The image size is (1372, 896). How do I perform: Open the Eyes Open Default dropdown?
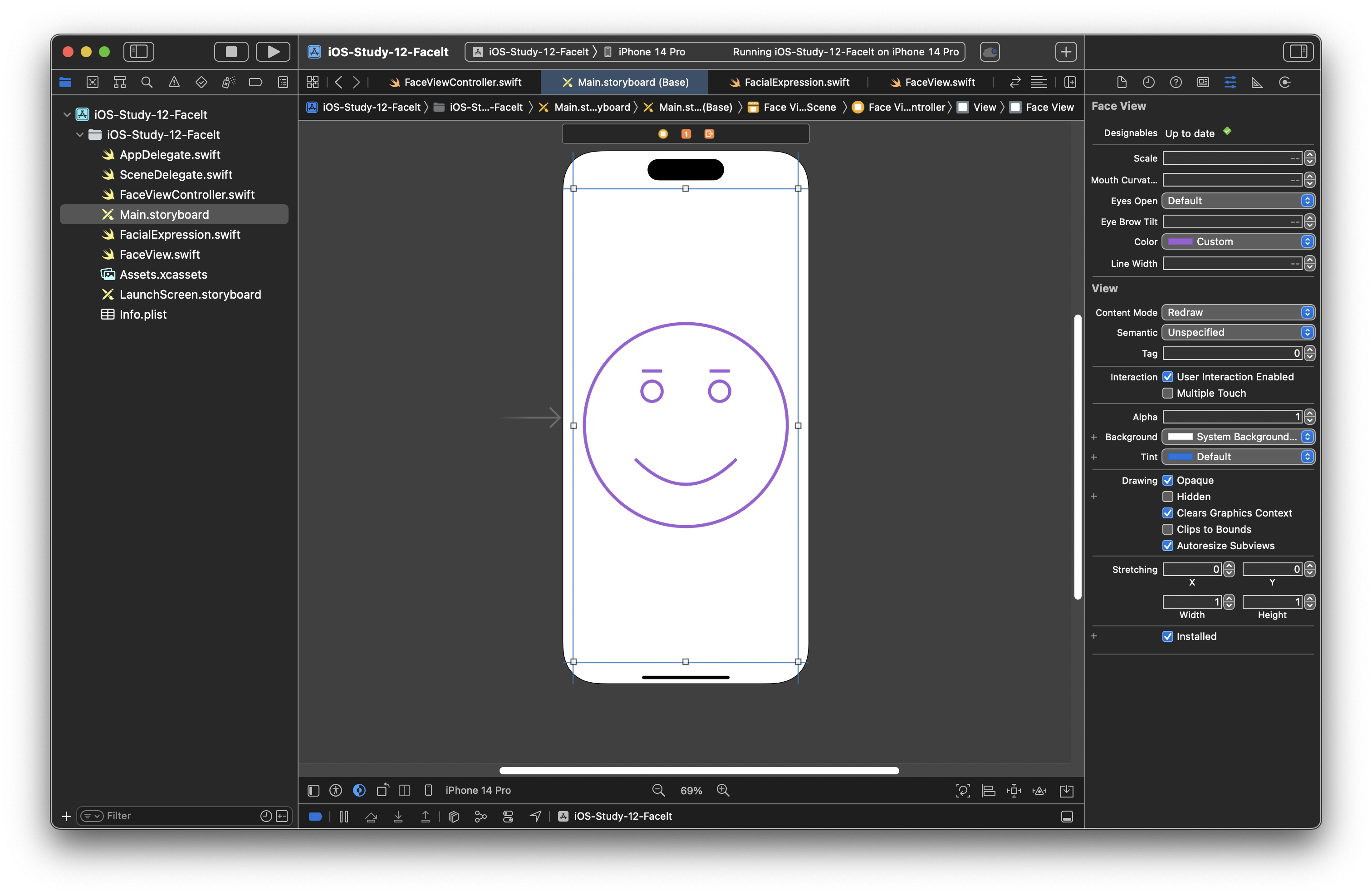pos(1237,201)
